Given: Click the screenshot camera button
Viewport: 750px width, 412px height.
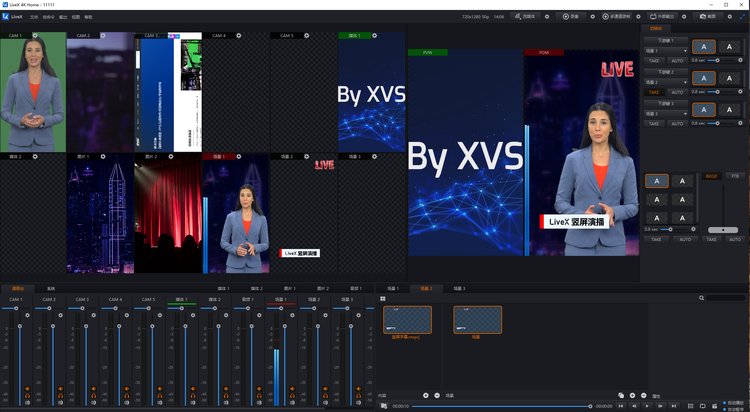Looking at the screenshot, I should [706, 17].
